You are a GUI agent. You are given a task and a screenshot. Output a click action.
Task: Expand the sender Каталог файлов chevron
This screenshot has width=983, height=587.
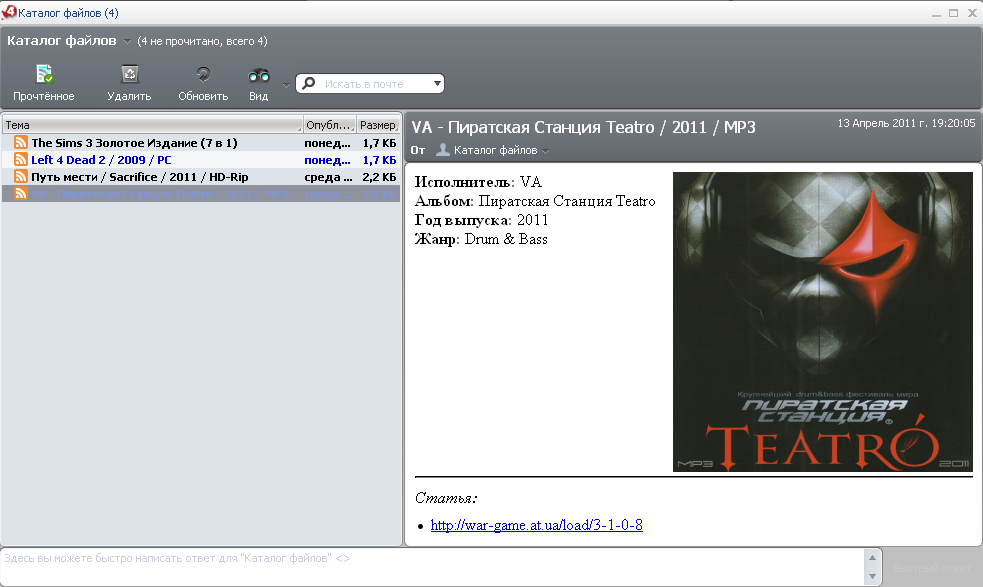(546, 151)
